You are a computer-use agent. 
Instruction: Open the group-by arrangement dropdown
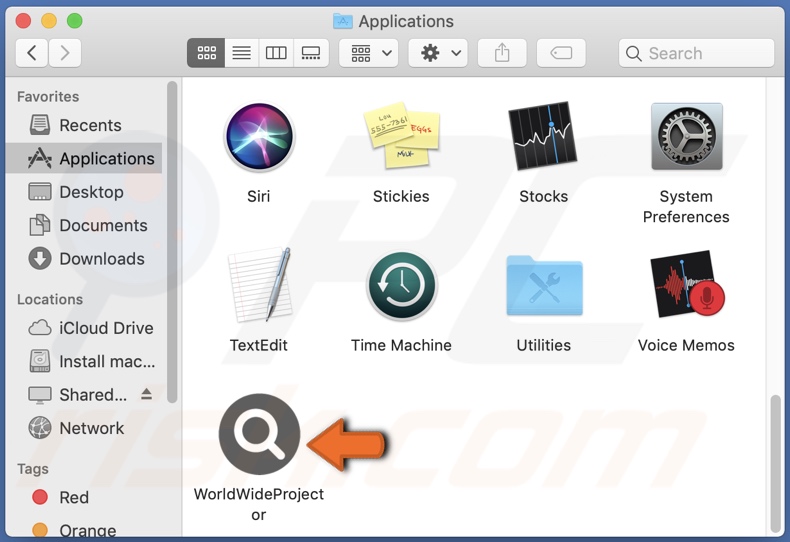[369, 53]
